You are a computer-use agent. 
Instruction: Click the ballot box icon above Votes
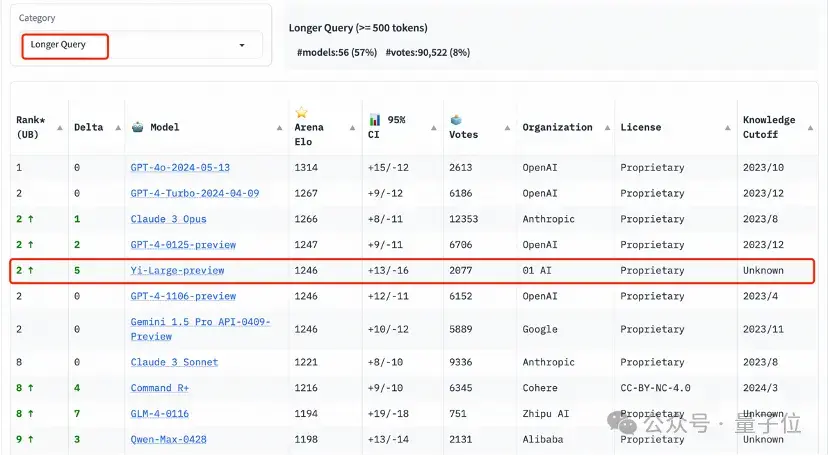click(456, 119)
